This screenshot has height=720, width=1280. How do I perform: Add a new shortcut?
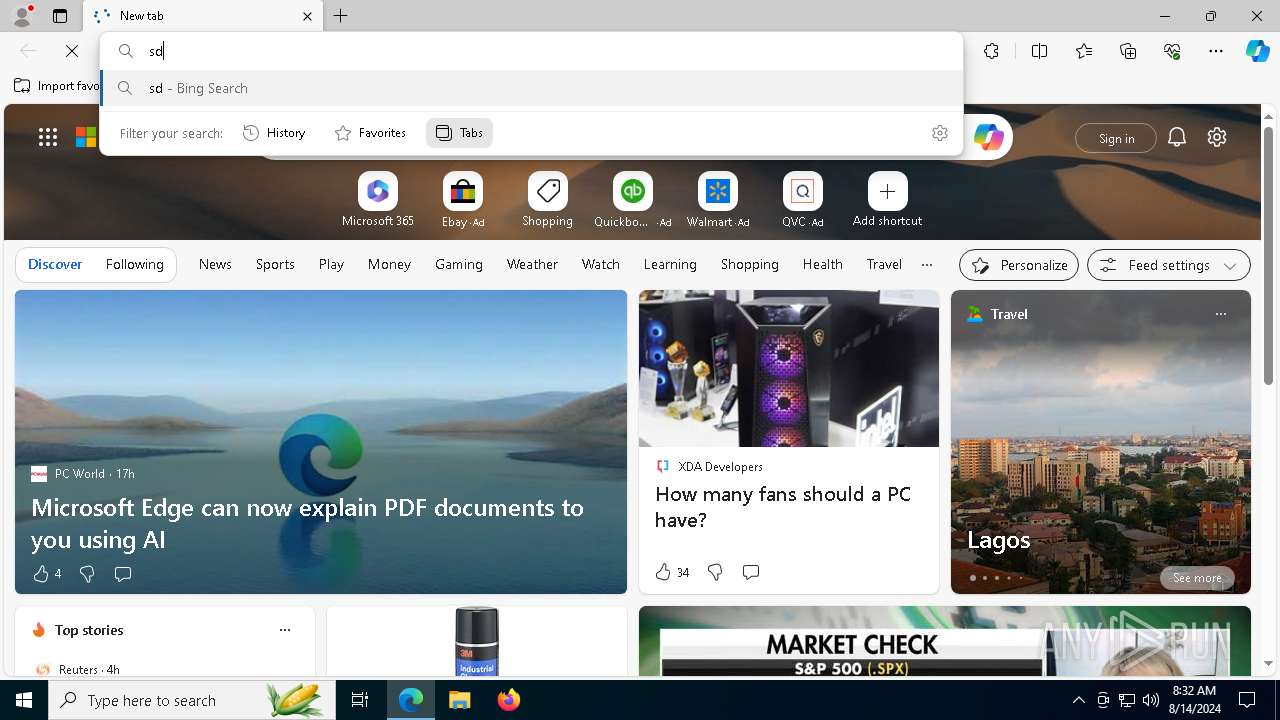[x=887, y=200]
